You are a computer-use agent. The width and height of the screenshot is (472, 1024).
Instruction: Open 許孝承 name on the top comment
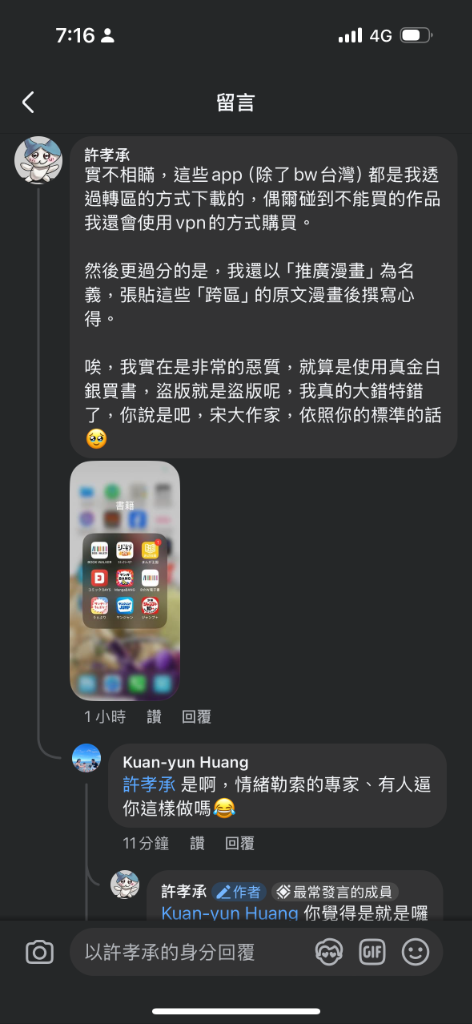(107, 154)
